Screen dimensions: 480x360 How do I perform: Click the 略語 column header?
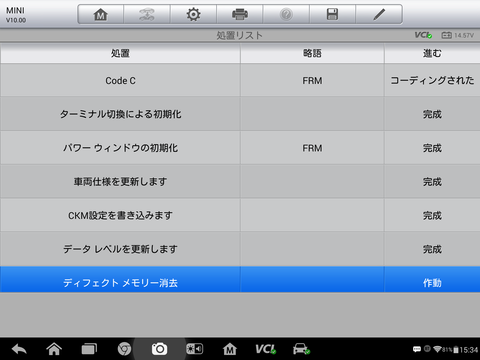point(312,53)
